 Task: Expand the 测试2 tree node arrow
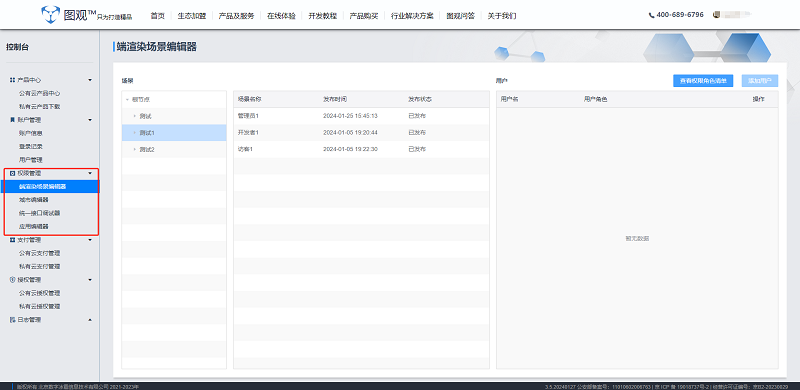[135, 150]
